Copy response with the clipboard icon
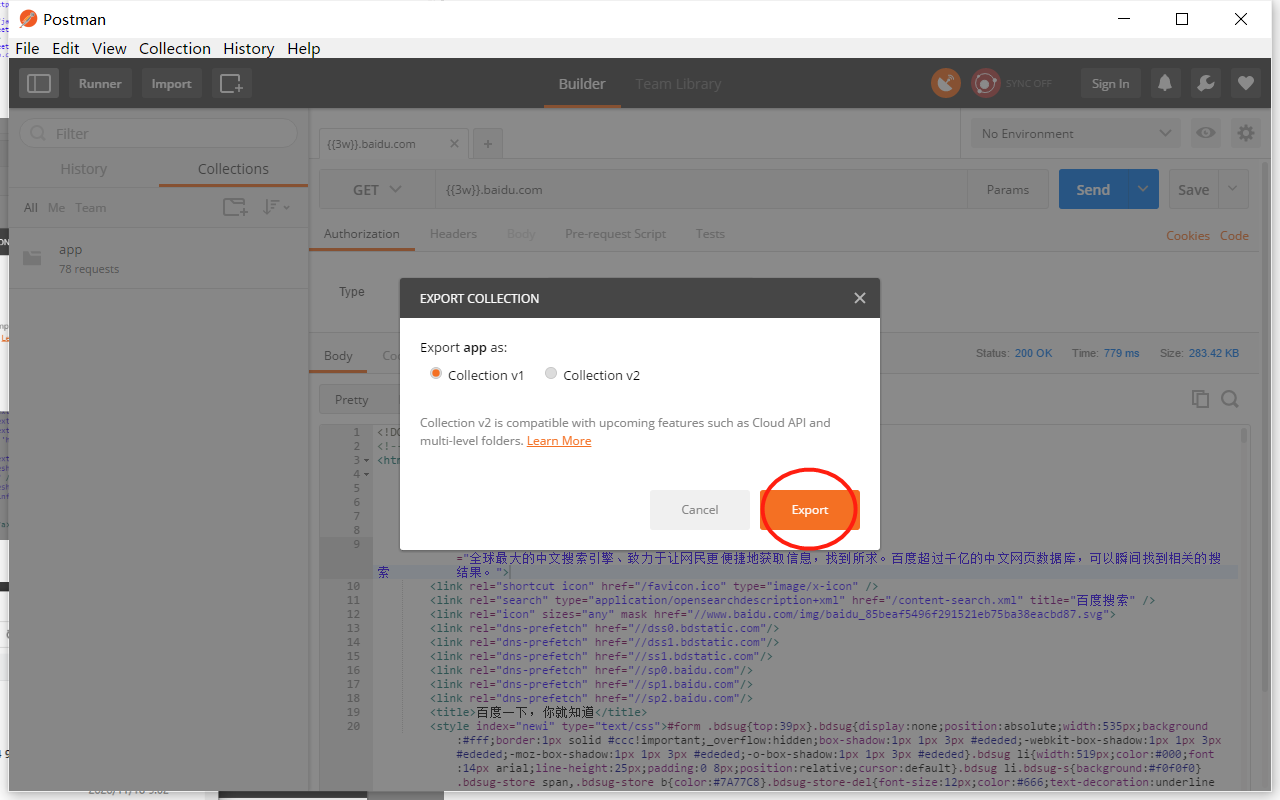 (x=1200, y=399)
